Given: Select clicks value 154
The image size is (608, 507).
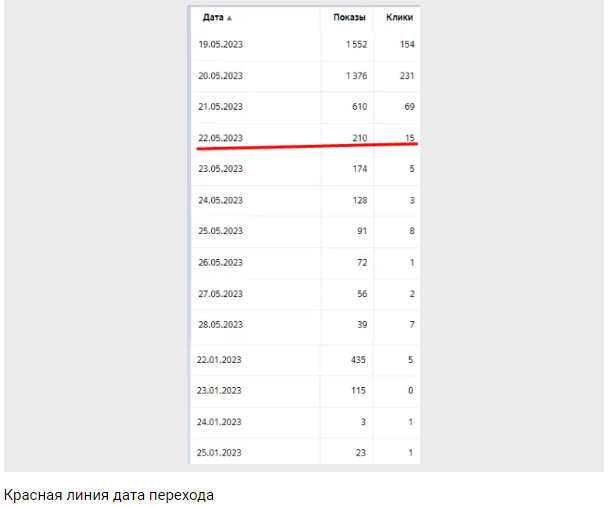Looking at the screenshot, I should (x=407, y=45).
